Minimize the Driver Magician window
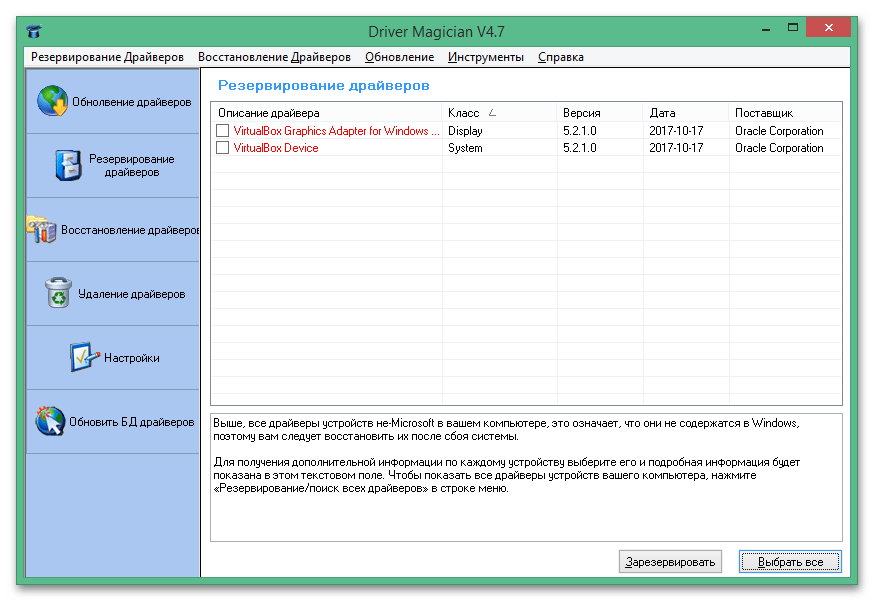The width and height of the screenshot is (874, 601). 766,28
